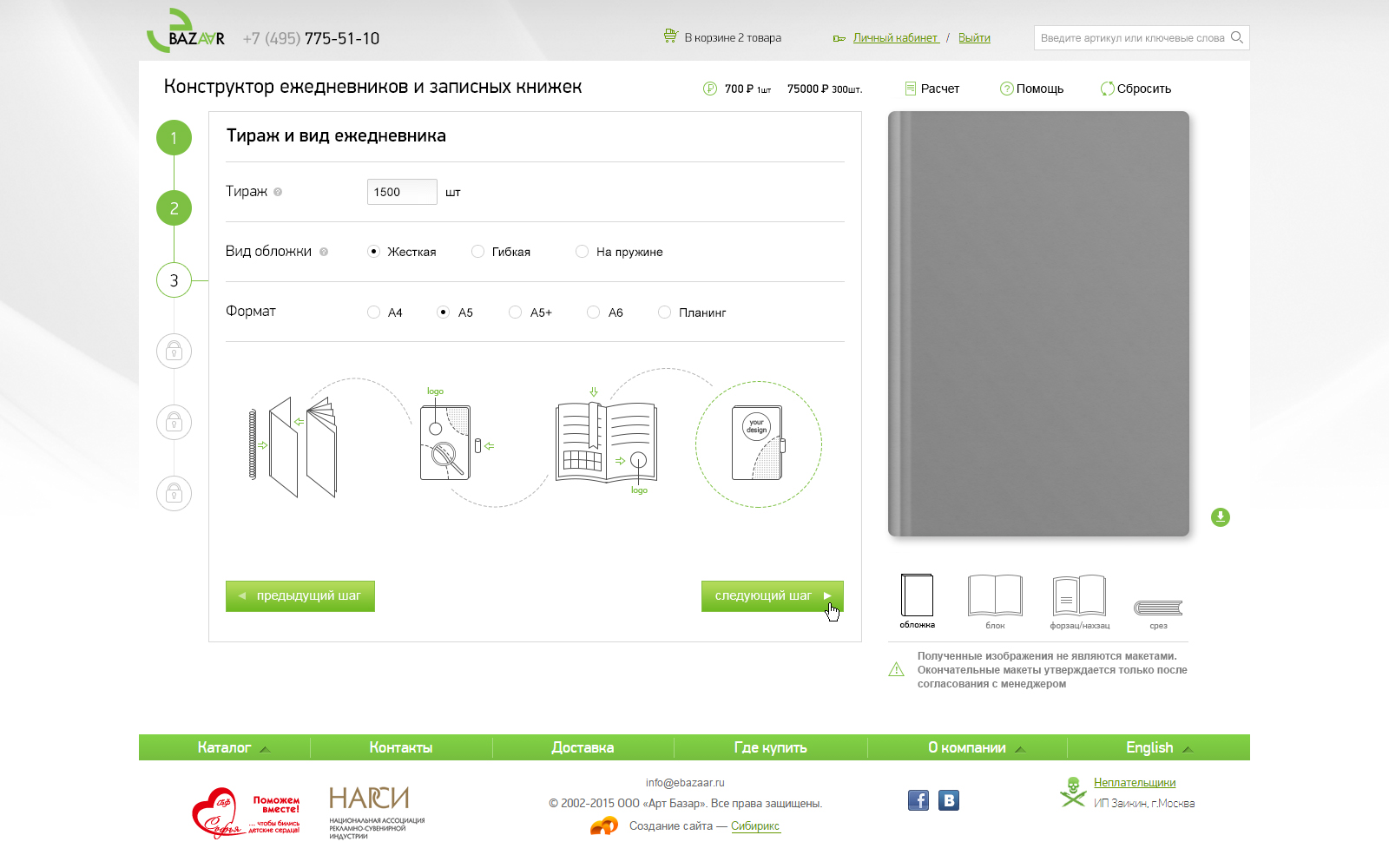Open the VKontakte social icon
The width and height of the screenshot is (1389, 868).
click(949, 800)
